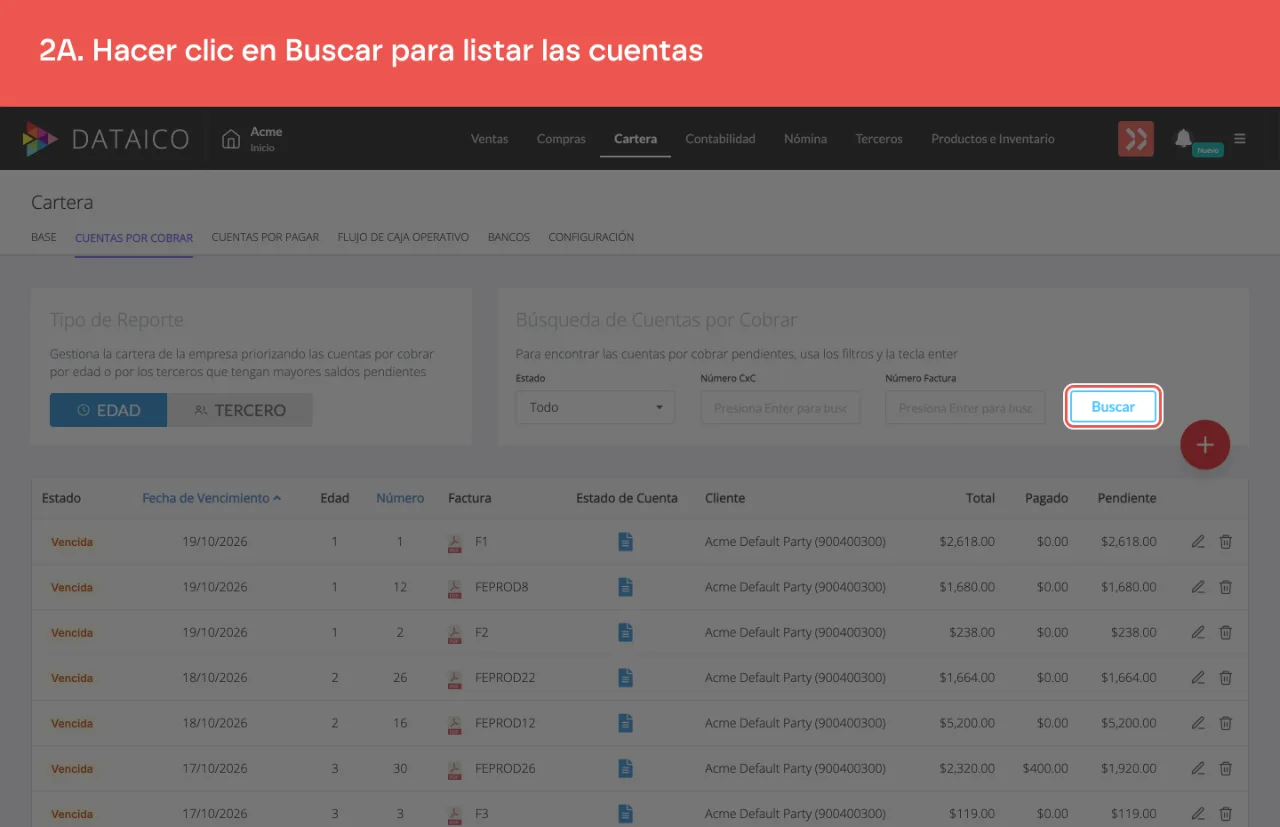
Task: Switch to the BANCOS tab
Action: click(x=508, y=238)
